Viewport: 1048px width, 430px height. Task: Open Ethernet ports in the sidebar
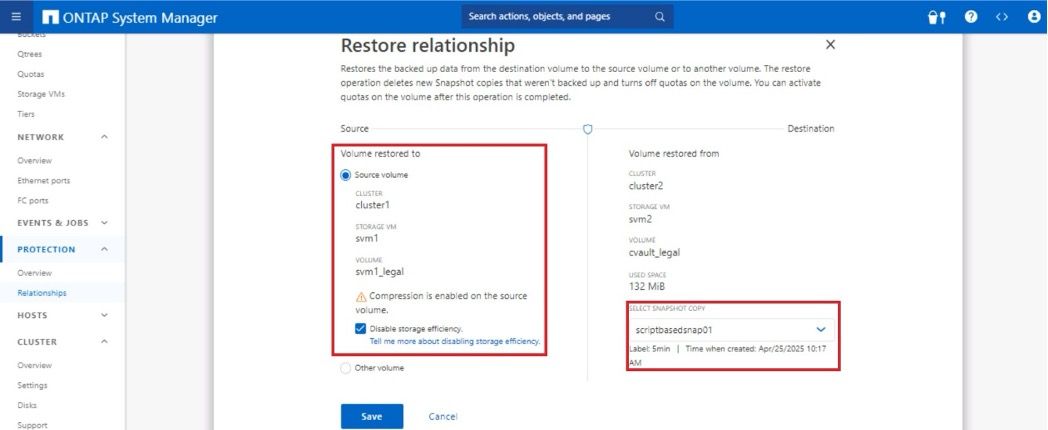click(x=44, y=181)
